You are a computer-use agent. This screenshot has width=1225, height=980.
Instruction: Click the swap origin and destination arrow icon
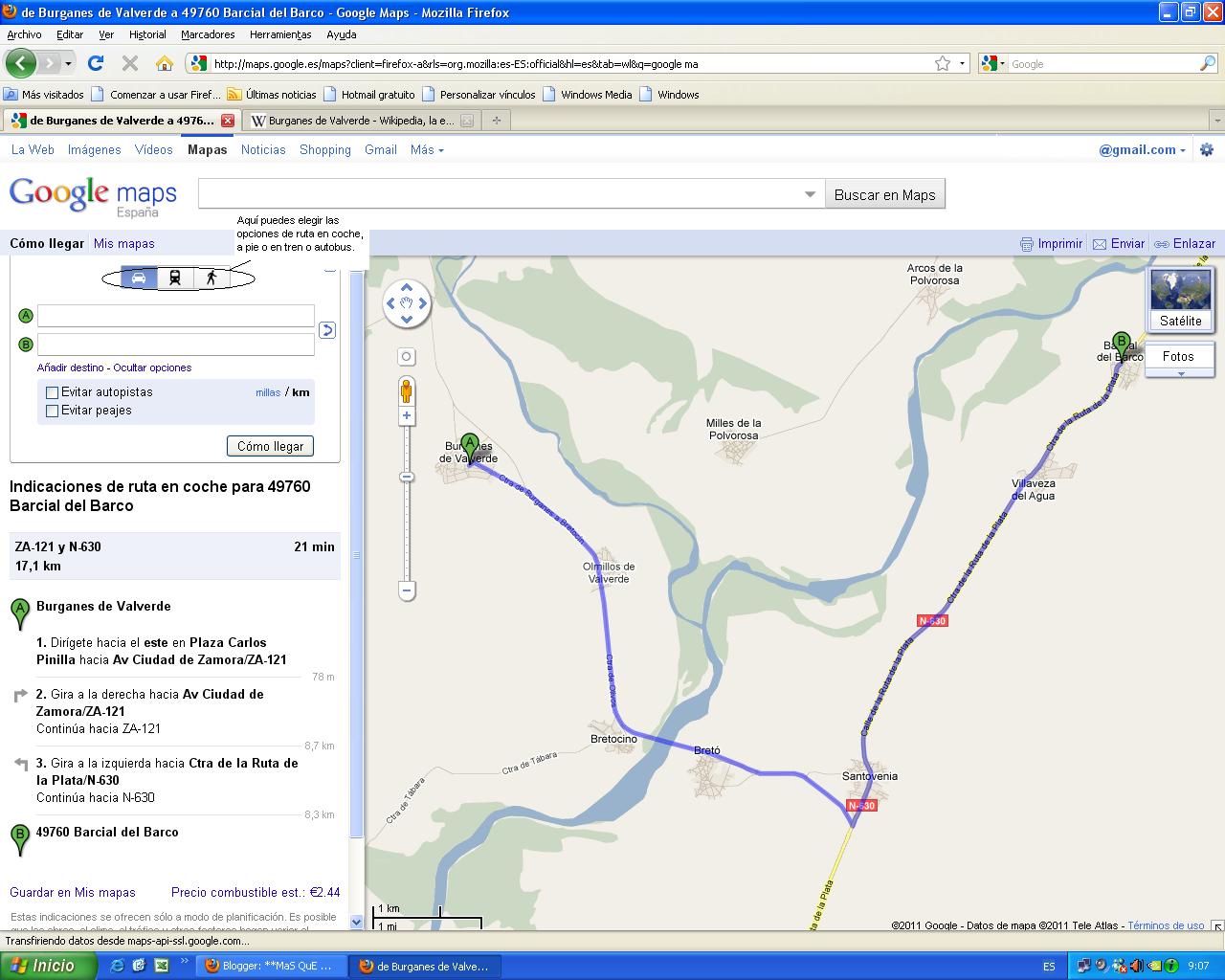click(x=327, y=330)
